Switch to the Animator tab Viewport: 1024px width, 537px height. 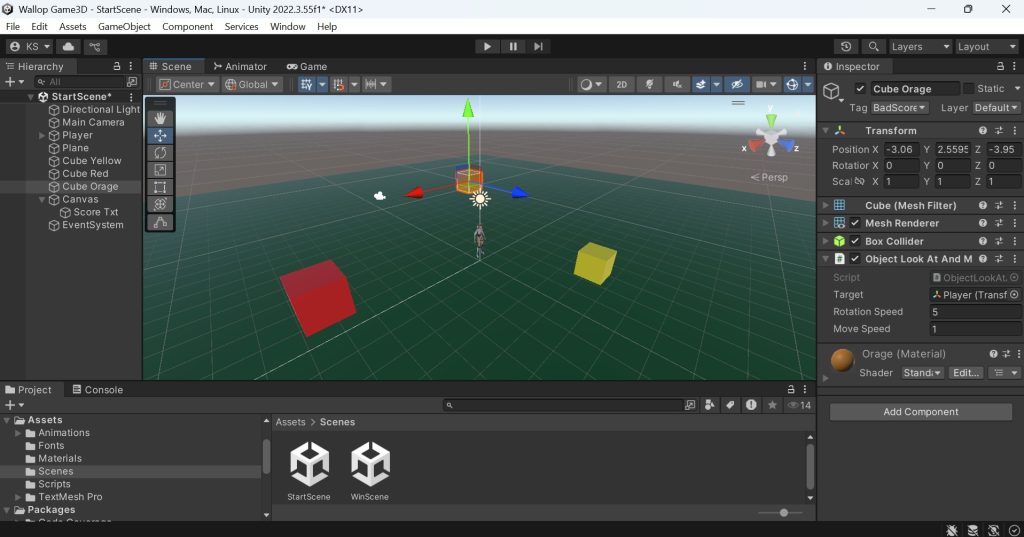pyautogui.click(x=240, y=67)
